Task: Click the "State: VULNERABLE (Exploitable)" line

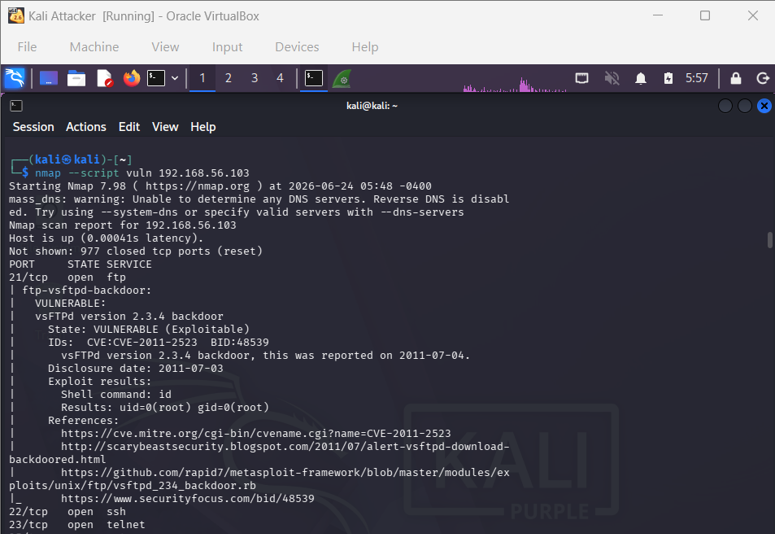Action: tap(149, 329)
